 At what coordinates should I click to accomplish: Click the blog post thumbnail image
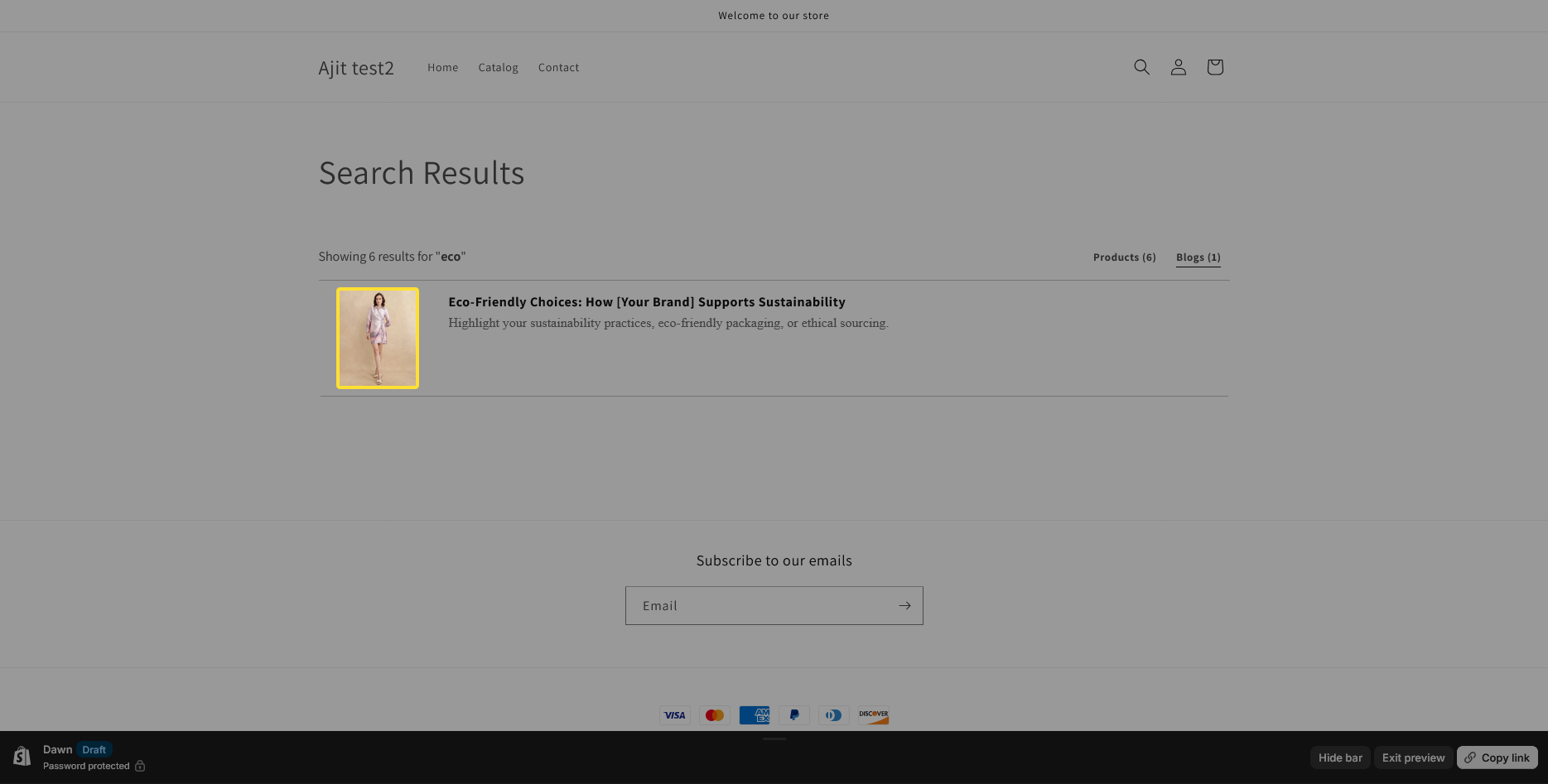click(x=378, y=338)
